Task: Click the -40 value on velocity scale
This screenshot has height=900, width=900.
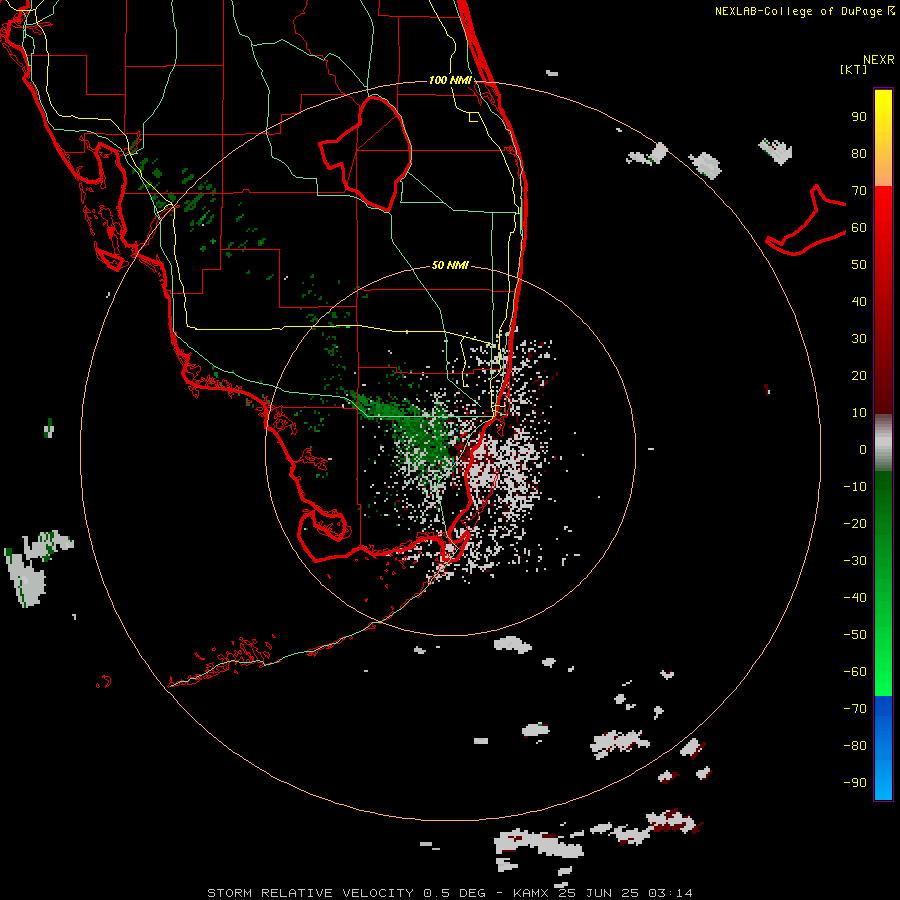Action: pos(855,598)
